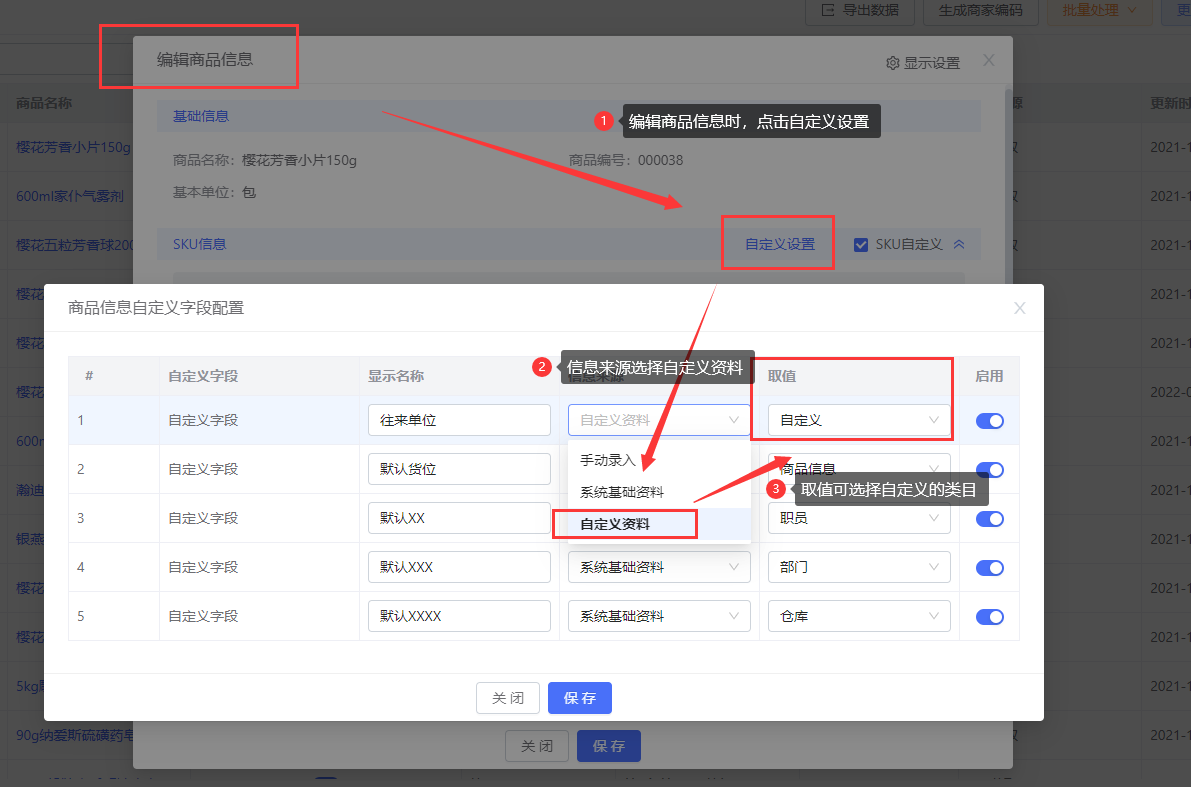Image resolution: width=1191 pixels, height=787 pixels.
Task: Open 取值 dropdown showing 职员
Action: [858, 518]
